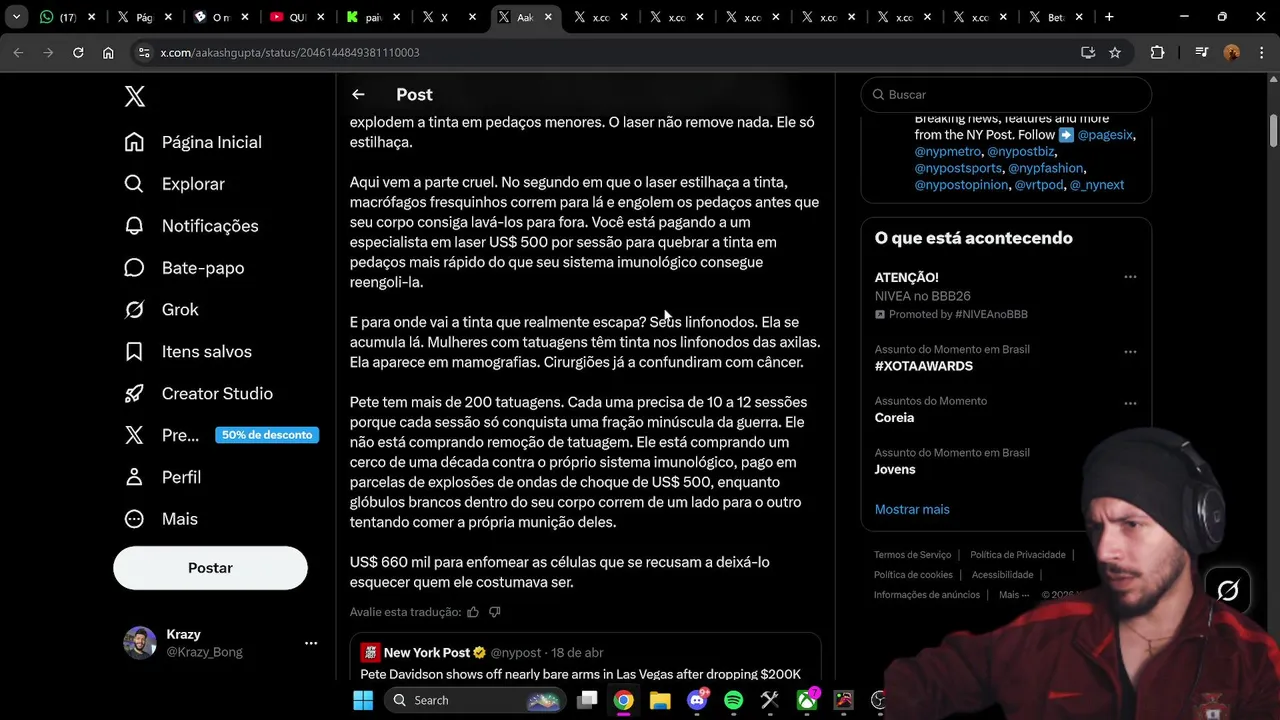Open the tab search dropdown

[16, 17]
